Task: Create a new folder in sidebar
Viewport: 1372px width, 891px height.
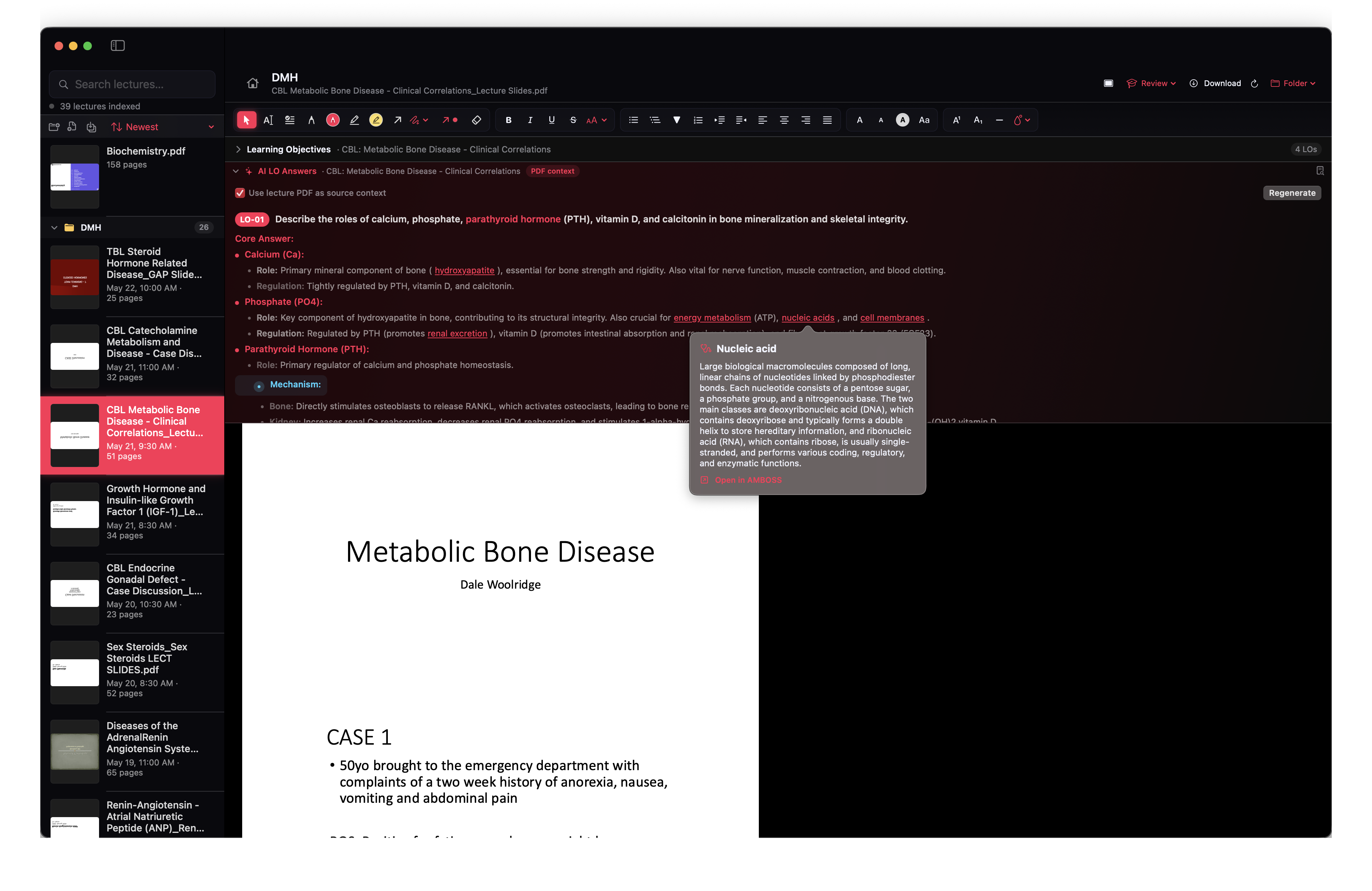Action: pos(54,127)
